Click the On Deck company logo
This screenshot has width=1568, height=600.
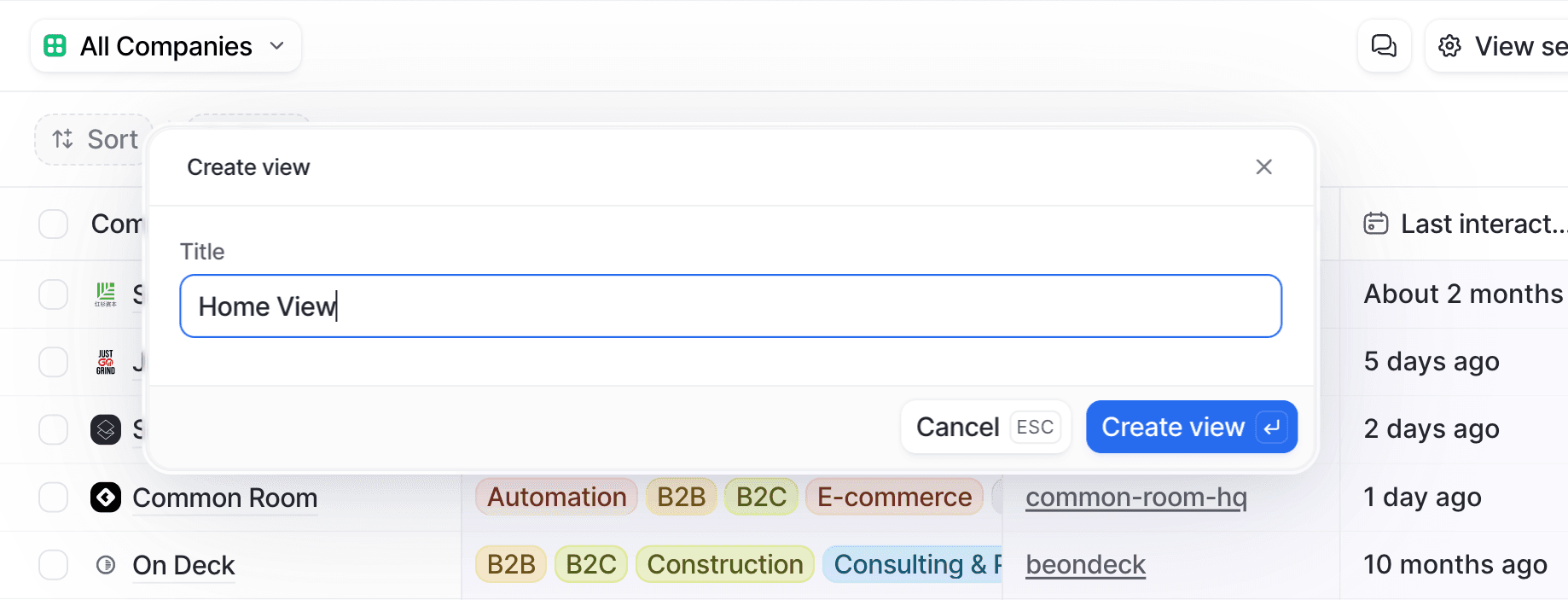click(x=106, y=565)
